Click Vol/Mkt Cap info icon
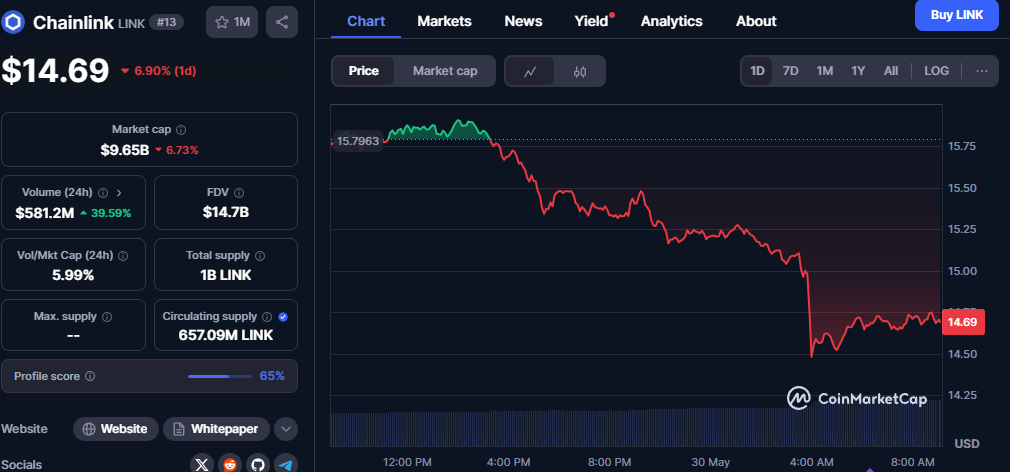The image size is (1010, 472). [x=123, y=255]
